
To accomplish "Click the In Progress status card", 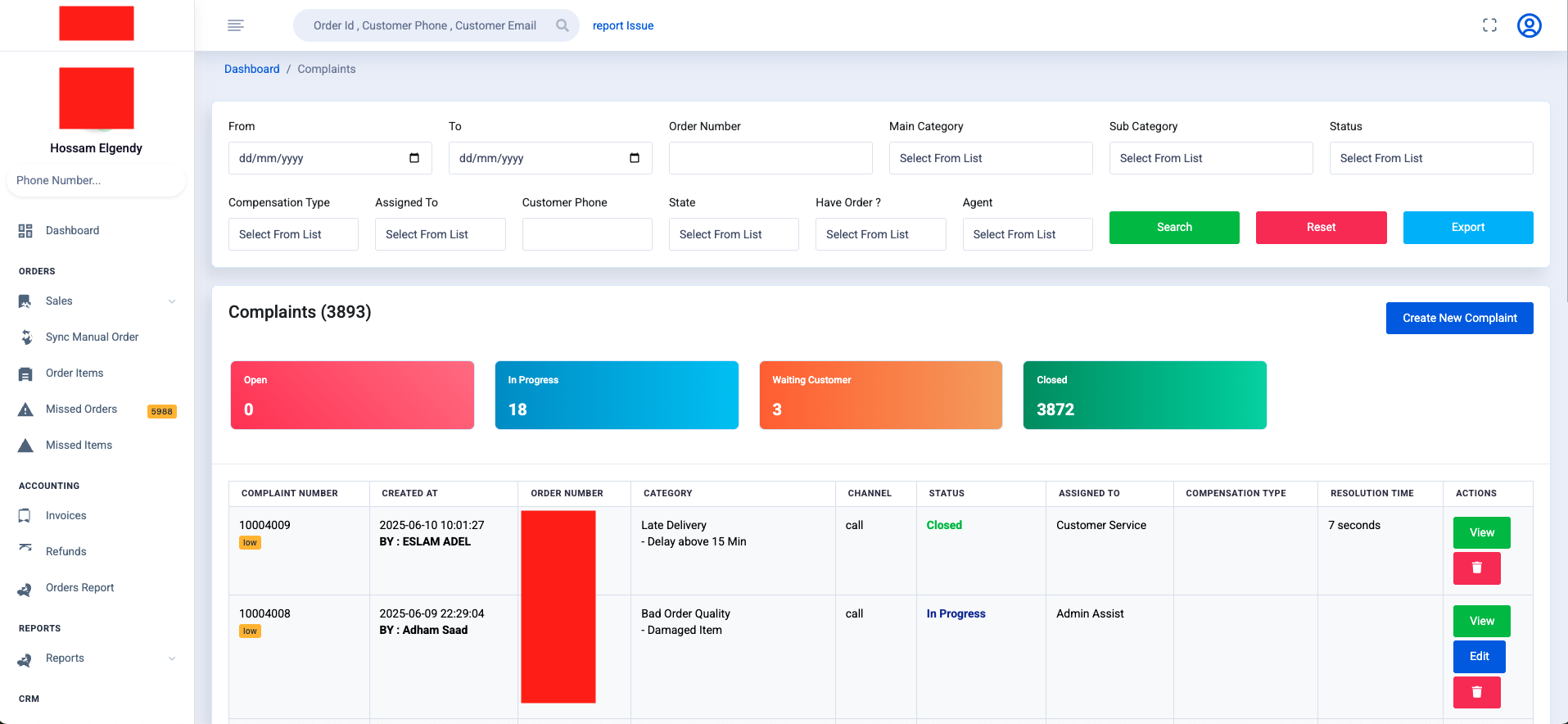I will [616, 395].
